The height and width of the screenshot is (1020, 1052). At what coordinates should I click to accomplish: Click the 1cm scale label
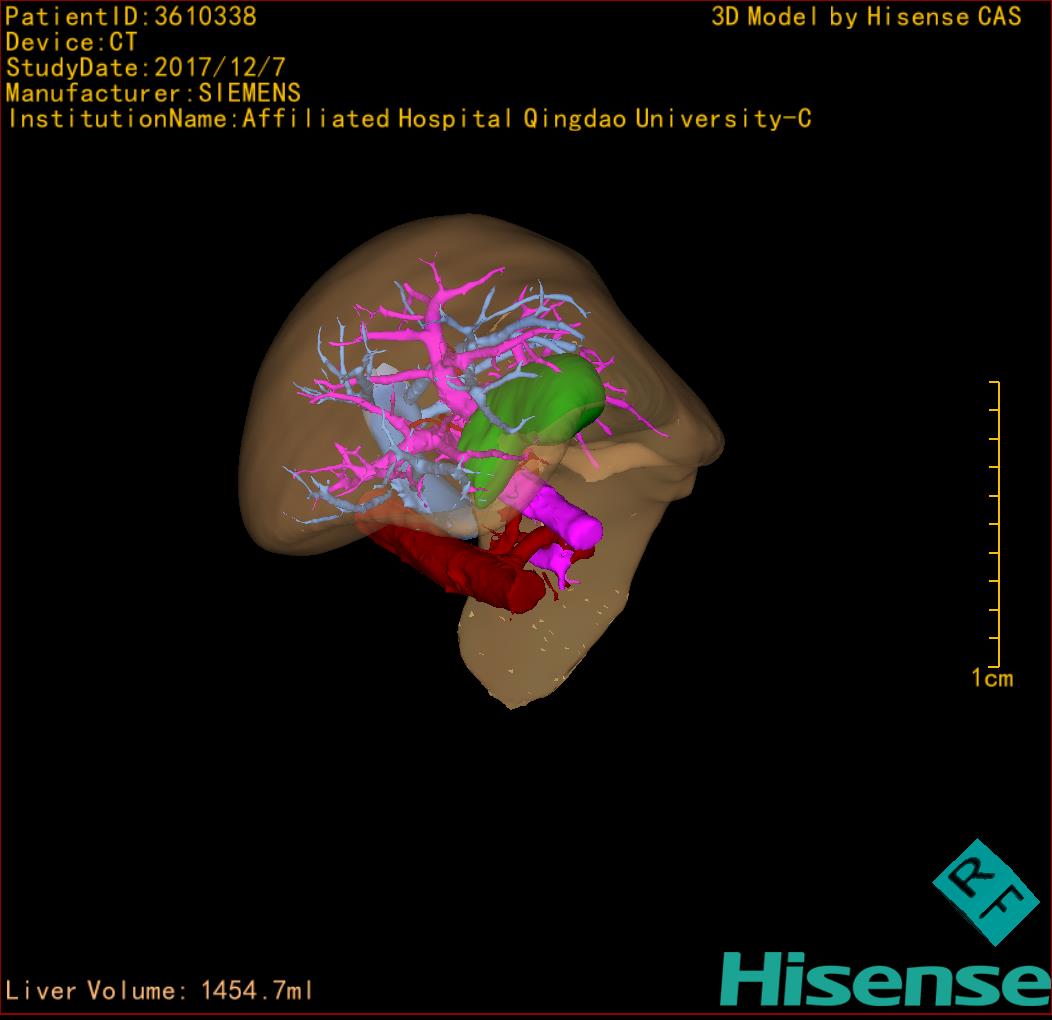coord(992,679)
